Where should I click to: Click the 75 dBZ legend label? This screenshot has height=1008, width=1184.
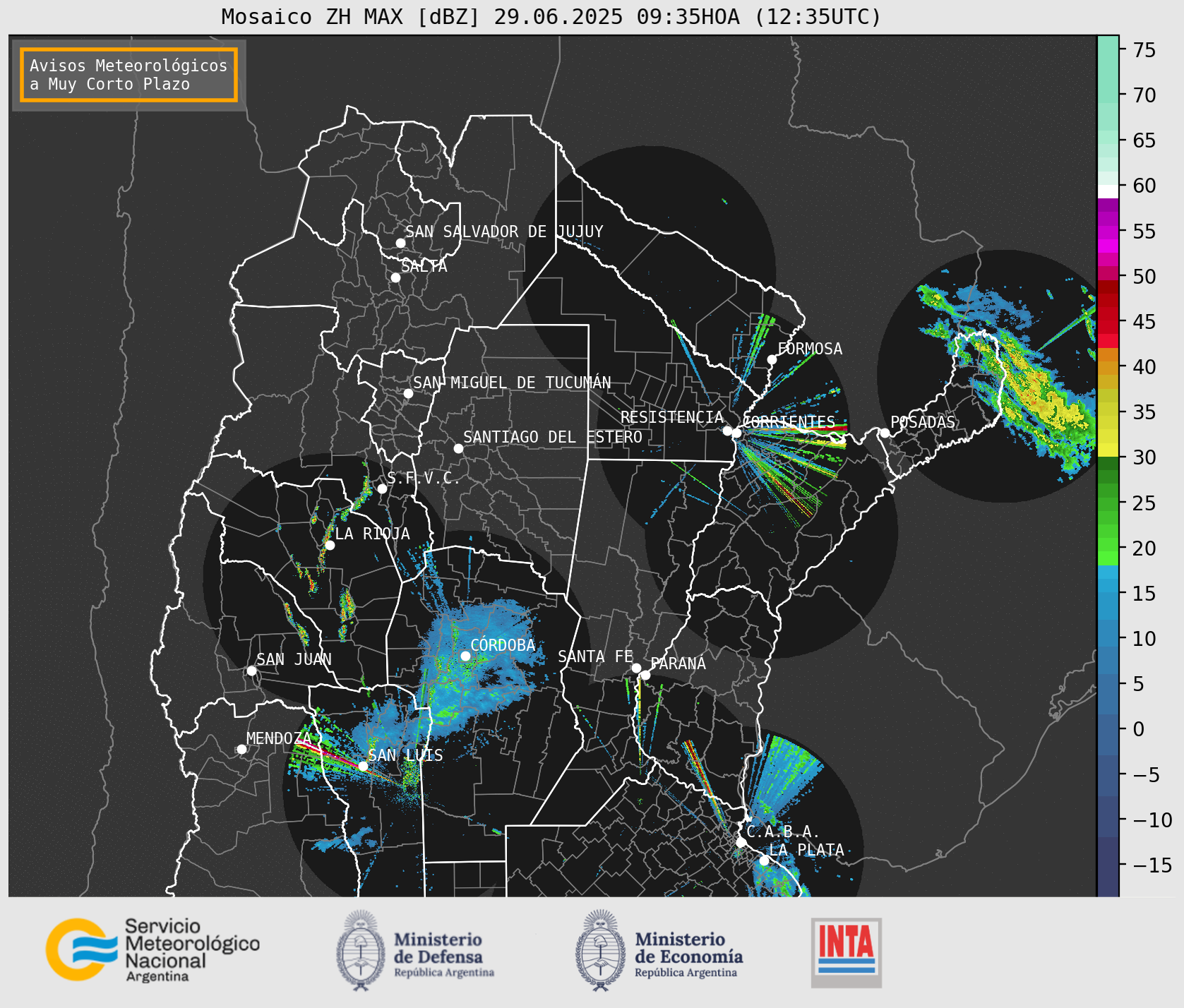click(x=1144, y=50)
